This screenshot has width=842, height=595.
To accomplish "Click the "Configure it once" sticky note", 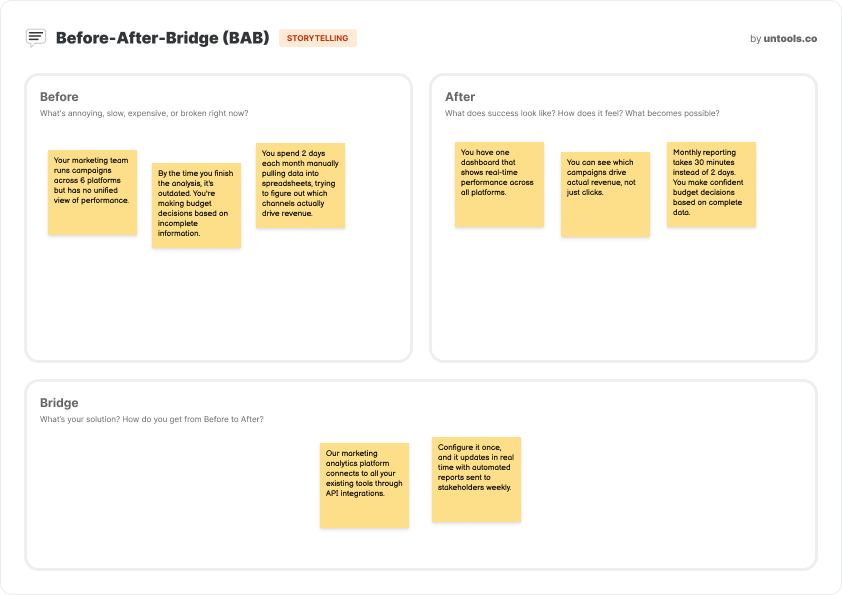I will point(476,479).
